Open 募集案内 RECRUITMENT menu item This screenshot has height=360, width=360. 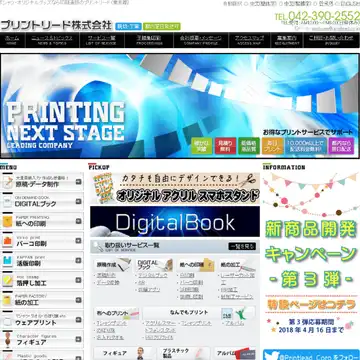(286, 40)
